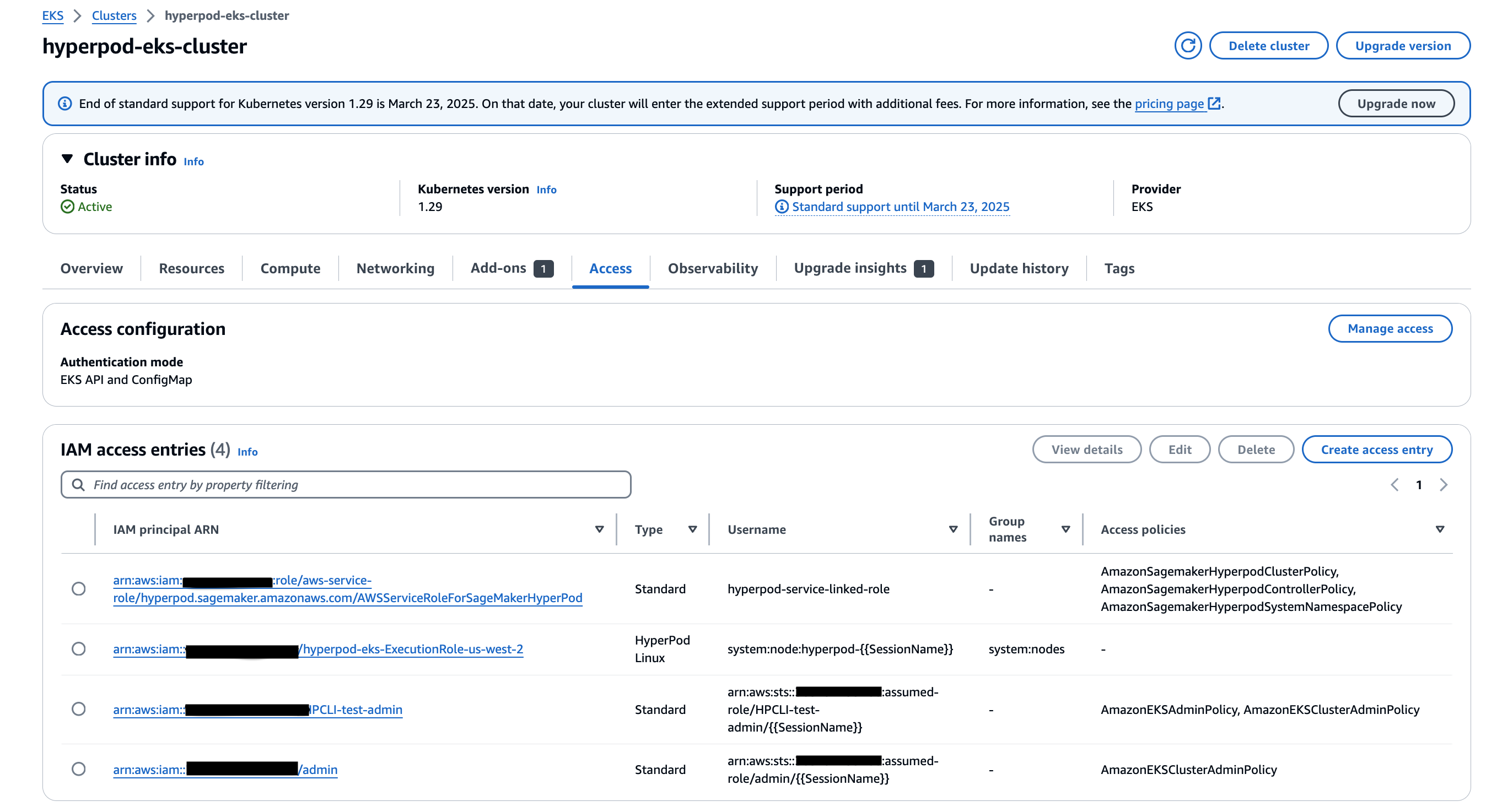1486x812 pixels.
Task: Go to next page of access entries
Action: [x=1444, y=484]
